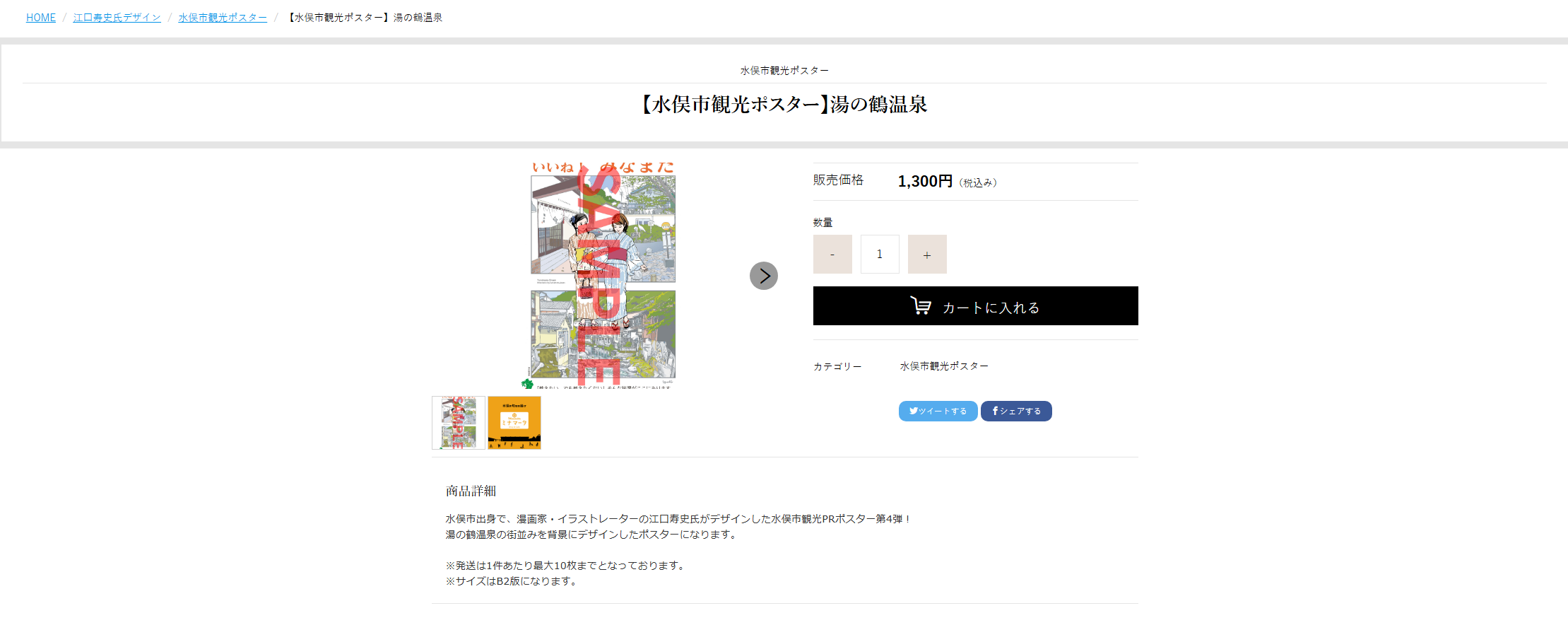Increase quantity with the plus button
The height and width of the screenshot is (642, 1568).
point(927,255)
